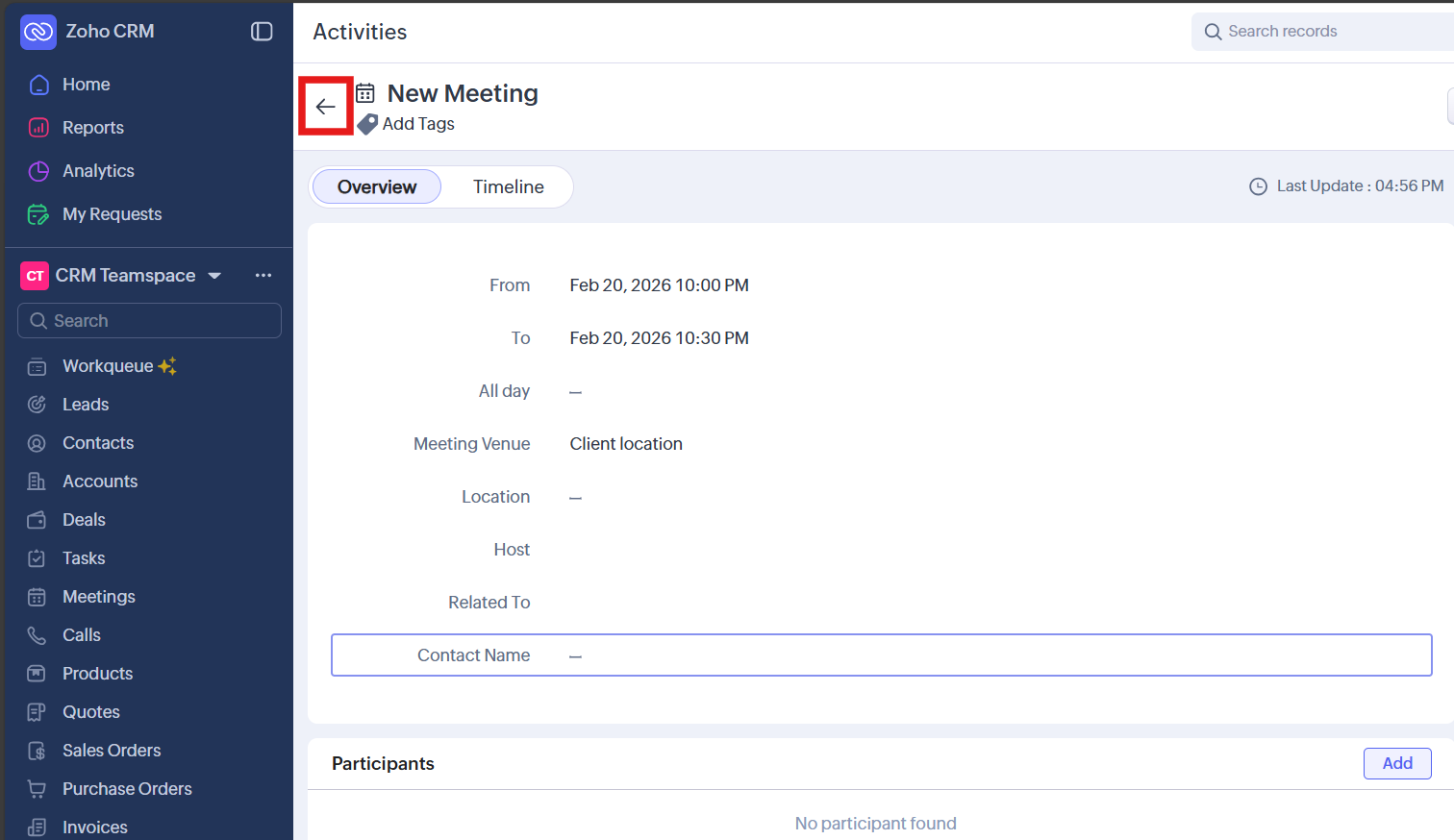The width and height of the screenshot is (1454, 840).
Task: Click the back arrow icon
Action: [x=325, y=107]
